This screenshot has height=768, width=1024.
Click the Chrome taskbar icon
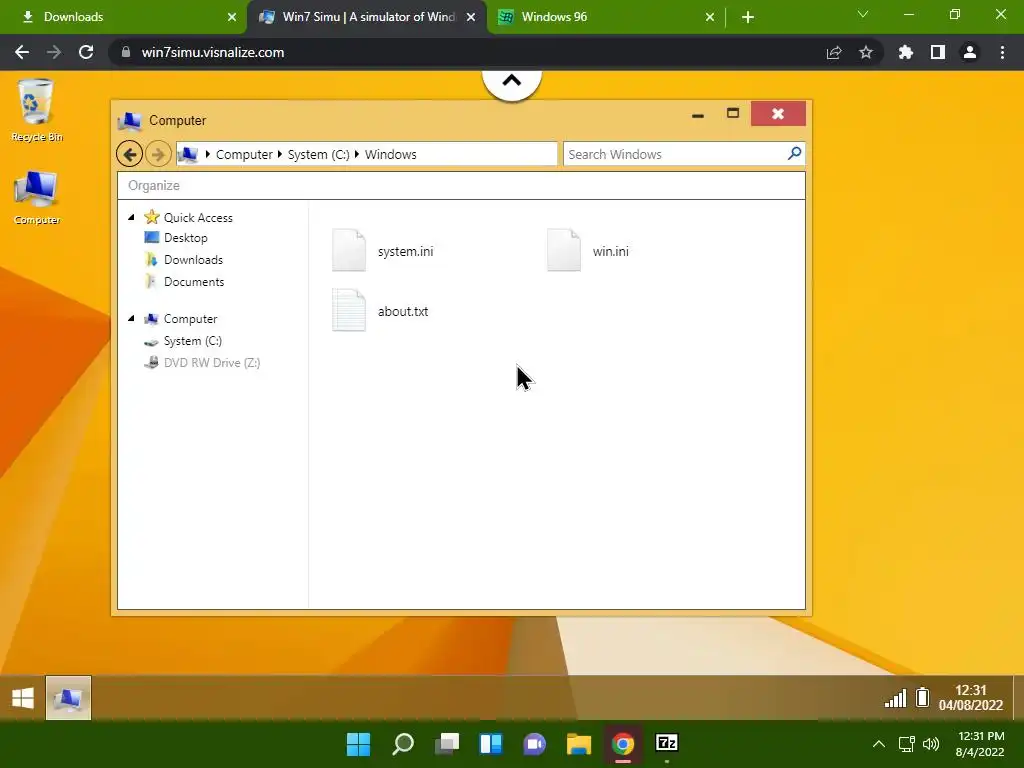click(623, 744)
